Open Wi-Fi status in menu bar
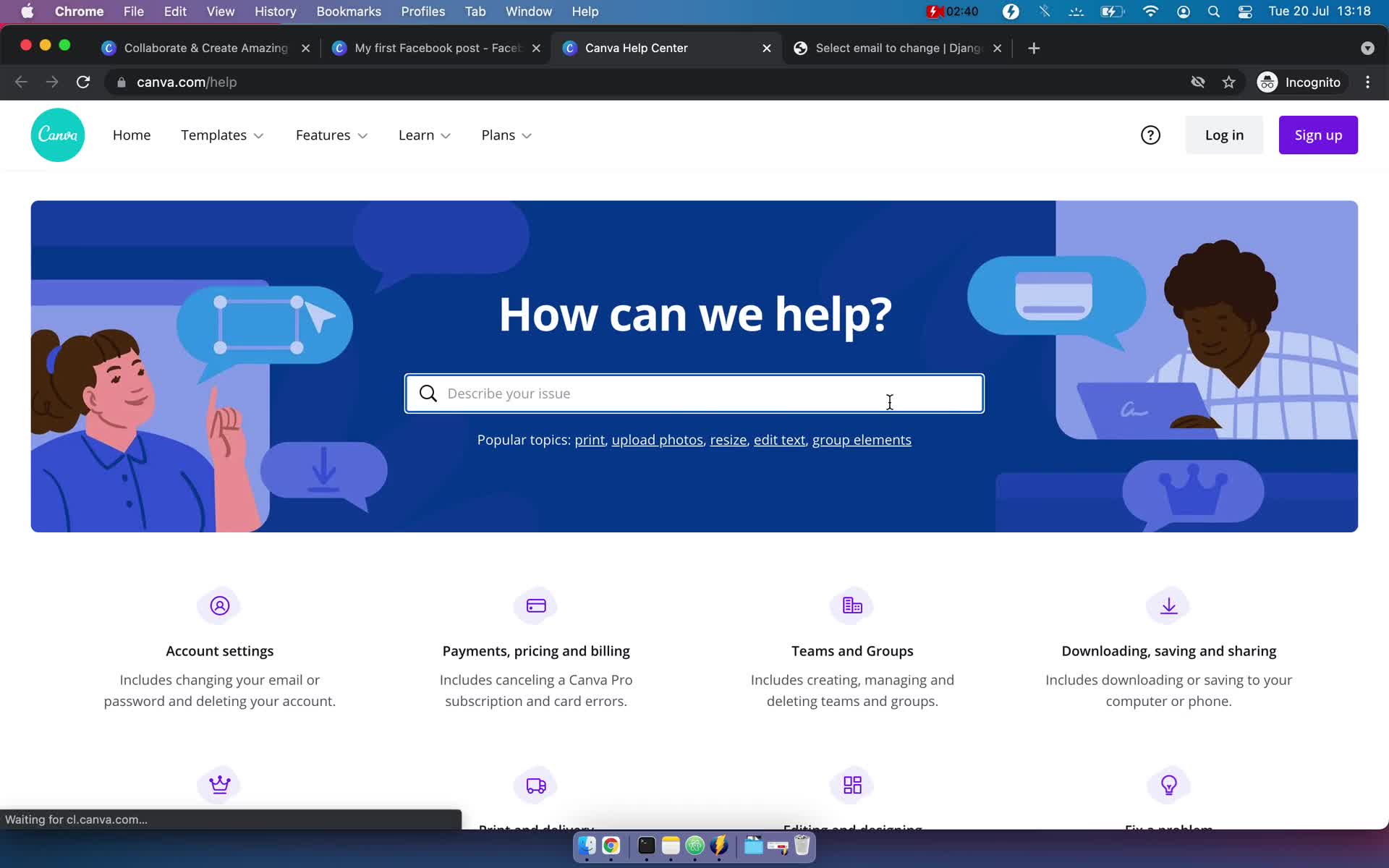Viewport: 1389px width, 868px height. 1150,12
